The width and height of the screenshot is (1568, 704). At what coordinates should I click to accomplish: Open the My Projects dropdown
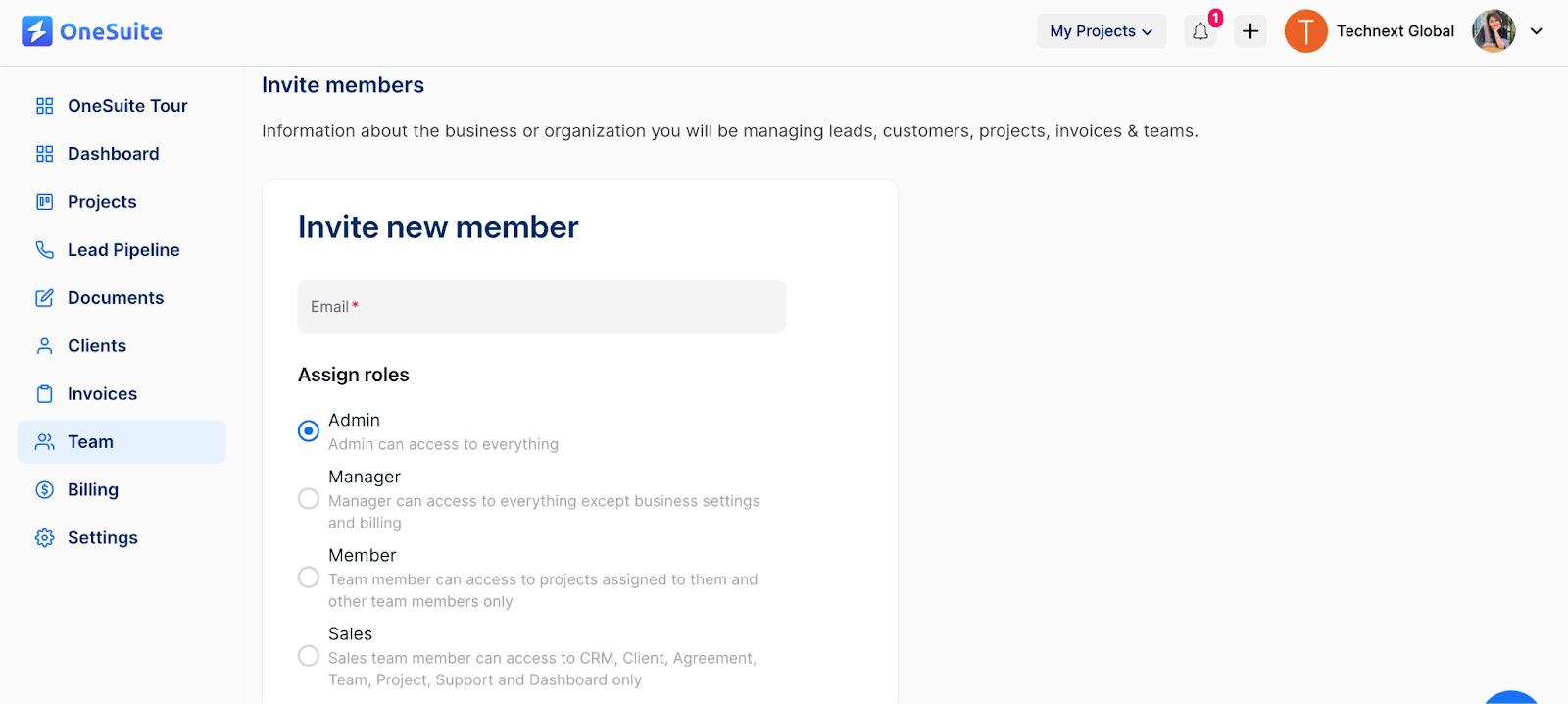click(1102, 31)
